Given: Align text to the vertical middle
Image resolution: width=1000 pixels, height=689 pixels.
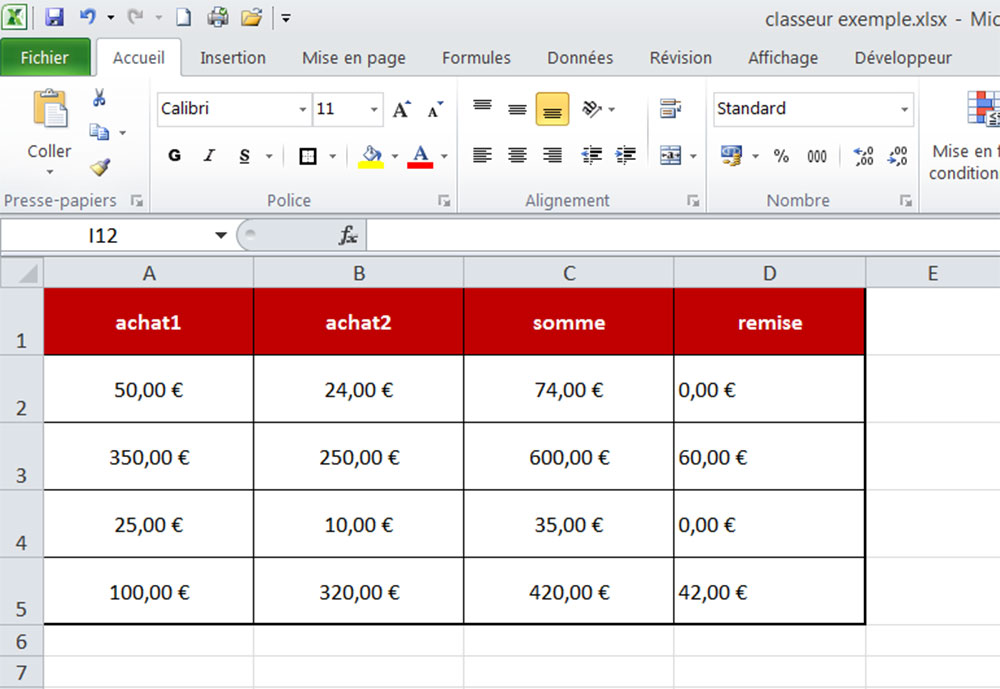Looking at the screenshot, I should coord(517,109).
